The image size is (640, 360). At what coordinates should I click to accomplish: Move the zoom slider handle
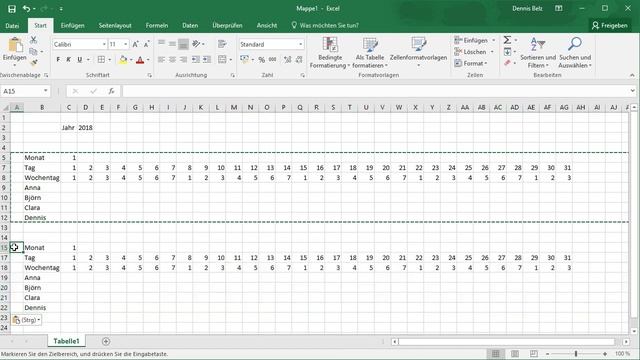click(x=576, y=354)
